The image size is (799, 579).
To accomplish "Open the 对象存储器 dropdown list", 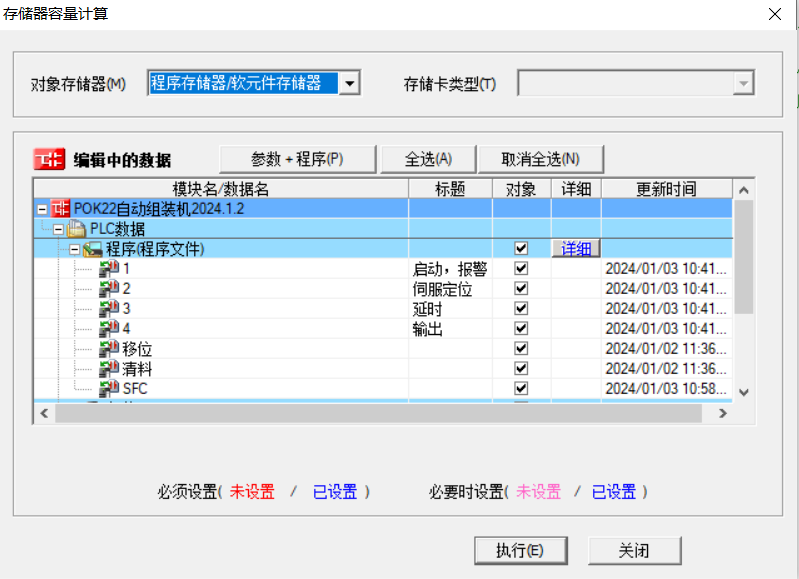I will 349,84.
